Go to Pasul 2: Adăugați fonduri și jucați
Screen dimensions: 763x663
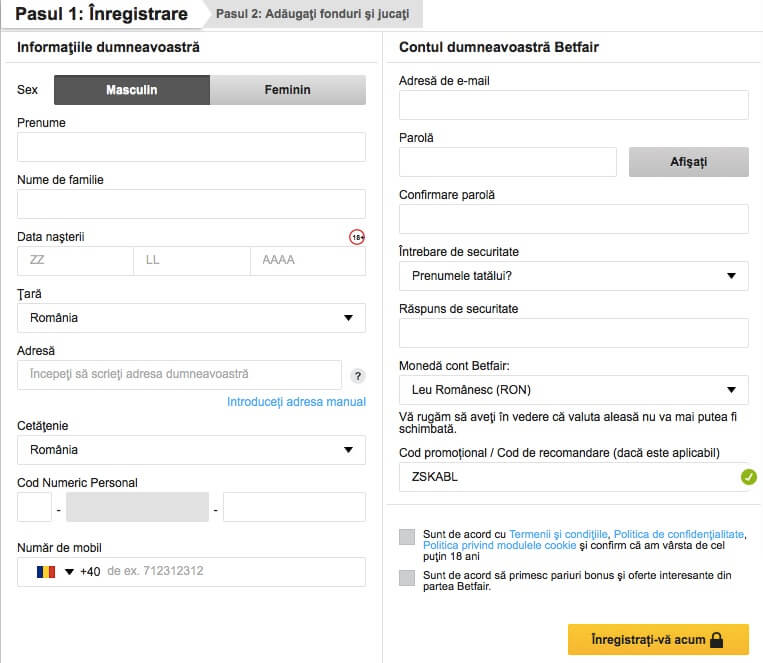[312, 14]
